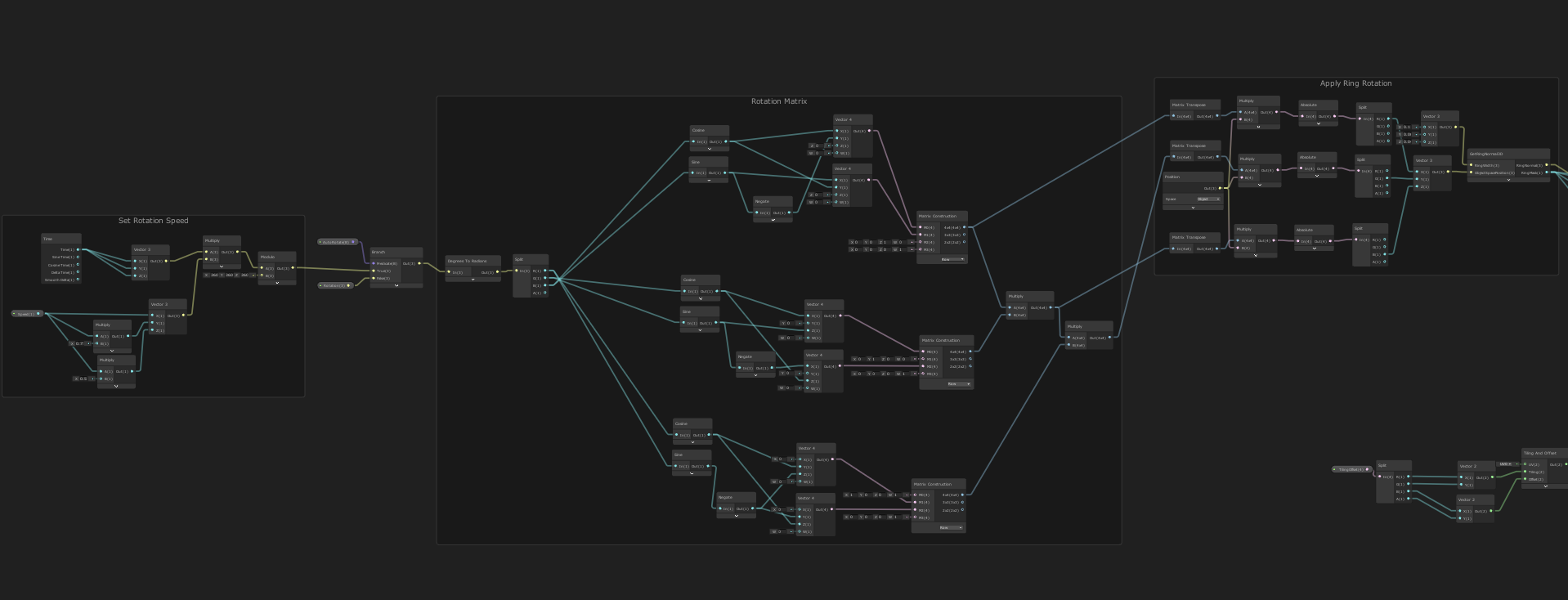
Task: Click the ObjectSpacePosition(3) input port
Action: 1471,172
